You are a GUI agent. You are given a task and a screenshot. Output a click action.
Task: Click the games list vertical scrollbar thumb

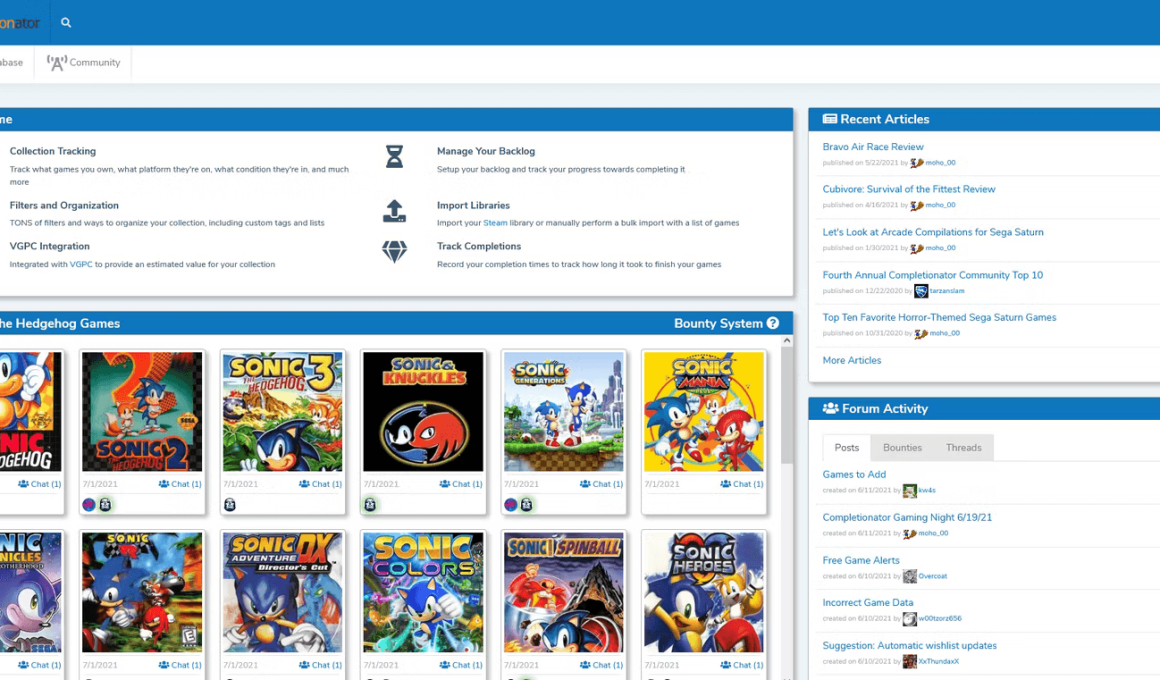click(x=786, y=405)
